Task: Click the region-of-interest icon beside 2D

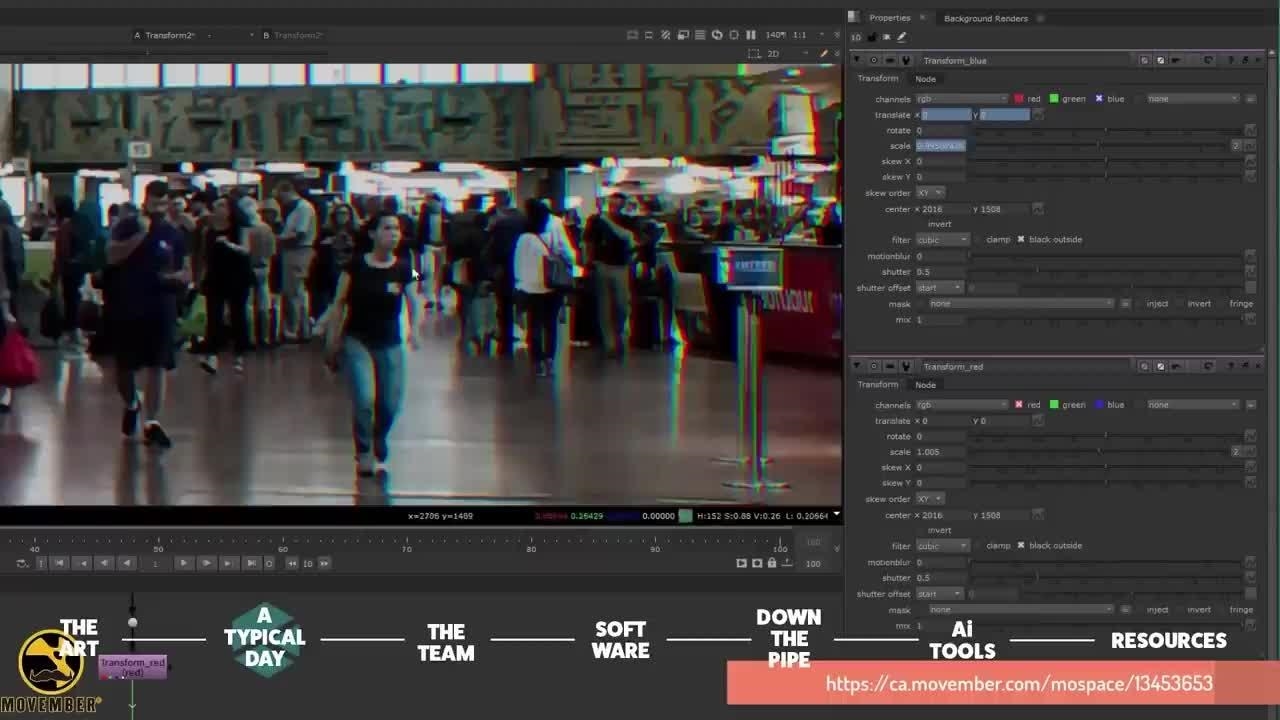Action: (754, 54)
